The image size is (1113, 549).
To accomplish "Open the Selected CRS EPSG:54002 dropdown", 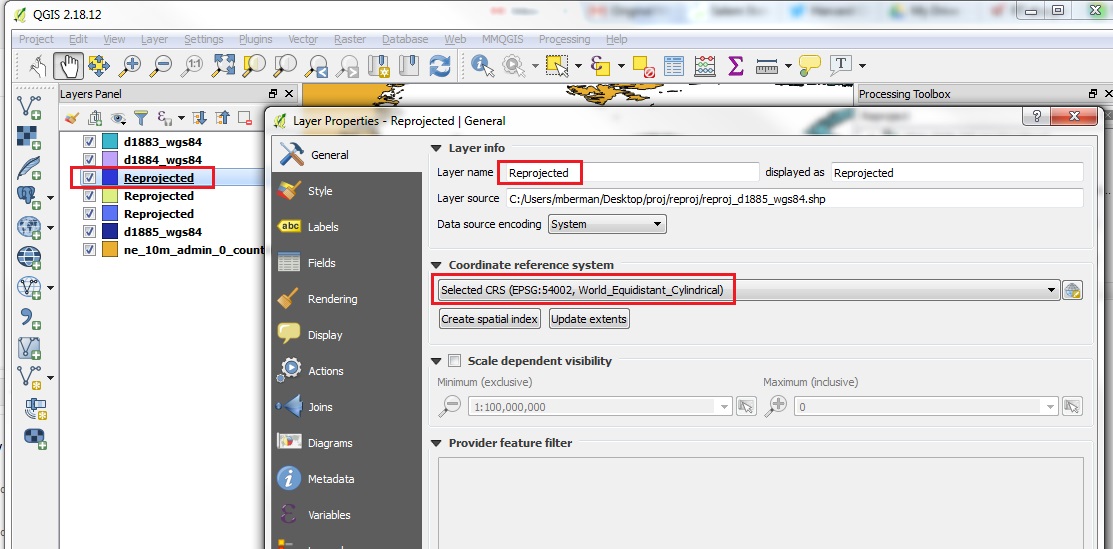I will [x=747, y=290].
